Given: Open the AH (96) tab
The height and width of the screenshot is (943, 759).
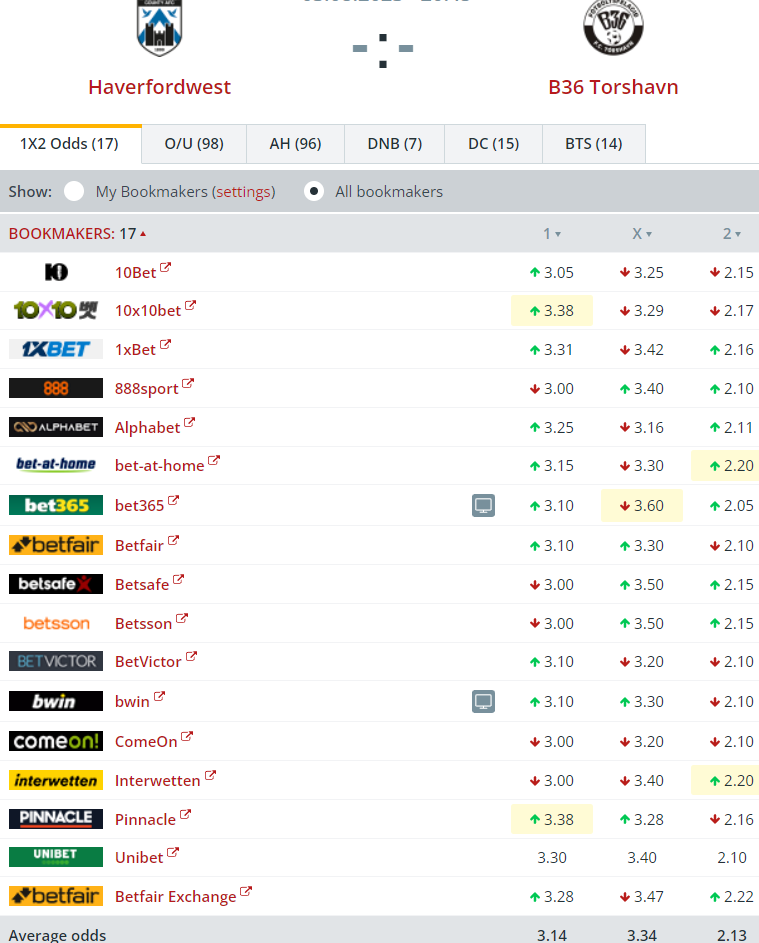Looking at the screenshot, I should point(295,144).
